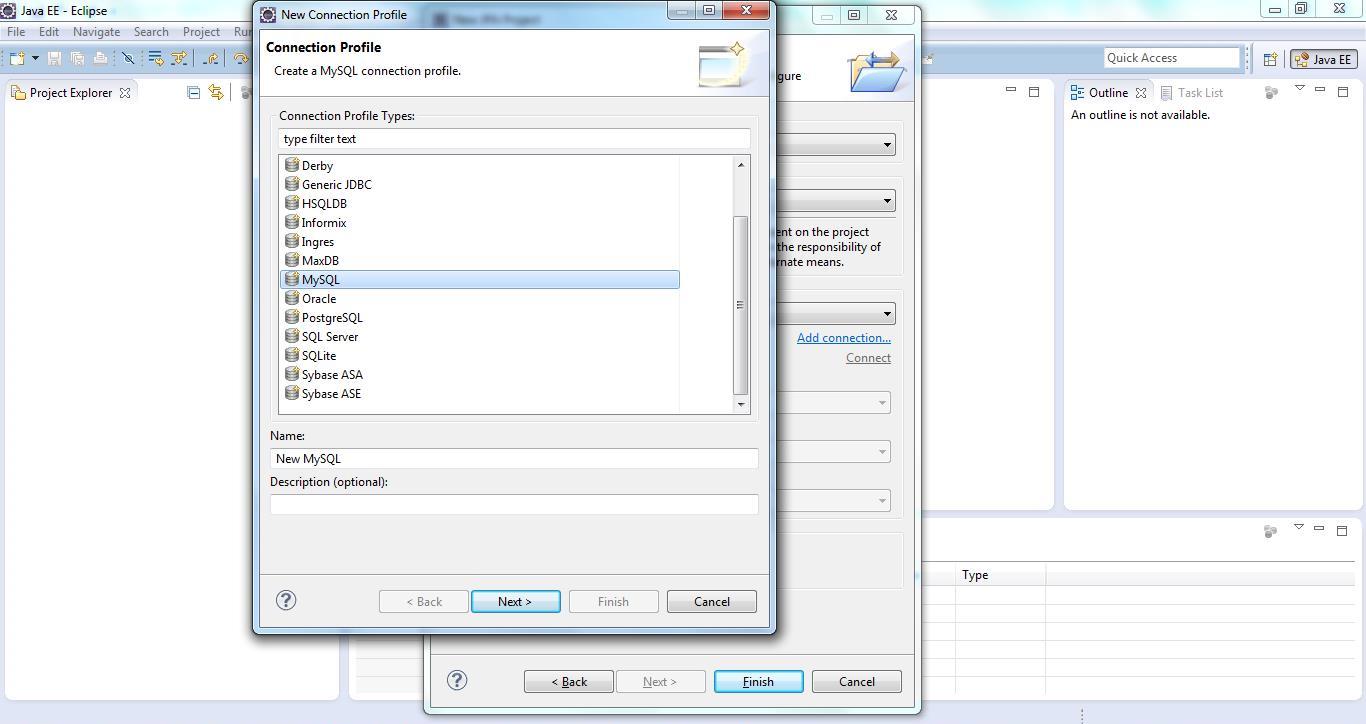Minimize the Outline view panel

(1319, 91)
